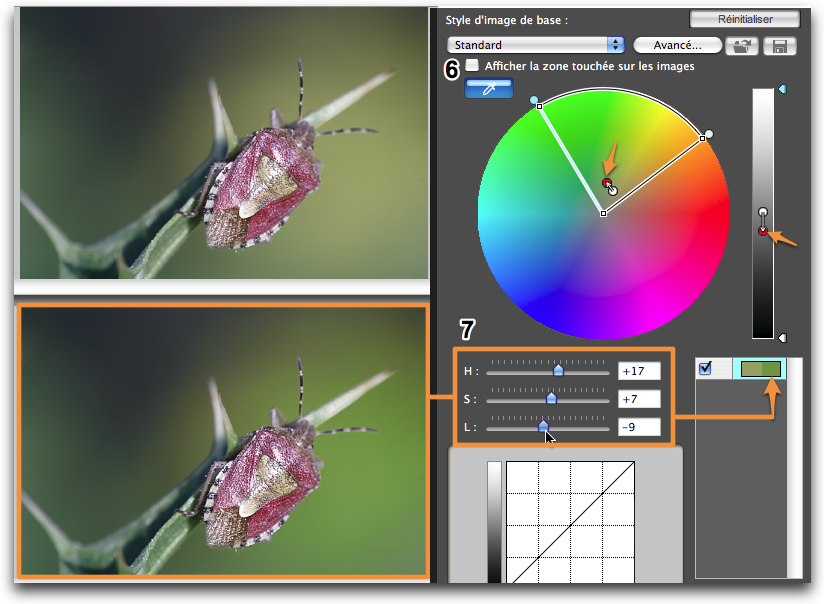
Task: Click the blue hue range handle on wheel edge
Action: click(x=534, y=100)
